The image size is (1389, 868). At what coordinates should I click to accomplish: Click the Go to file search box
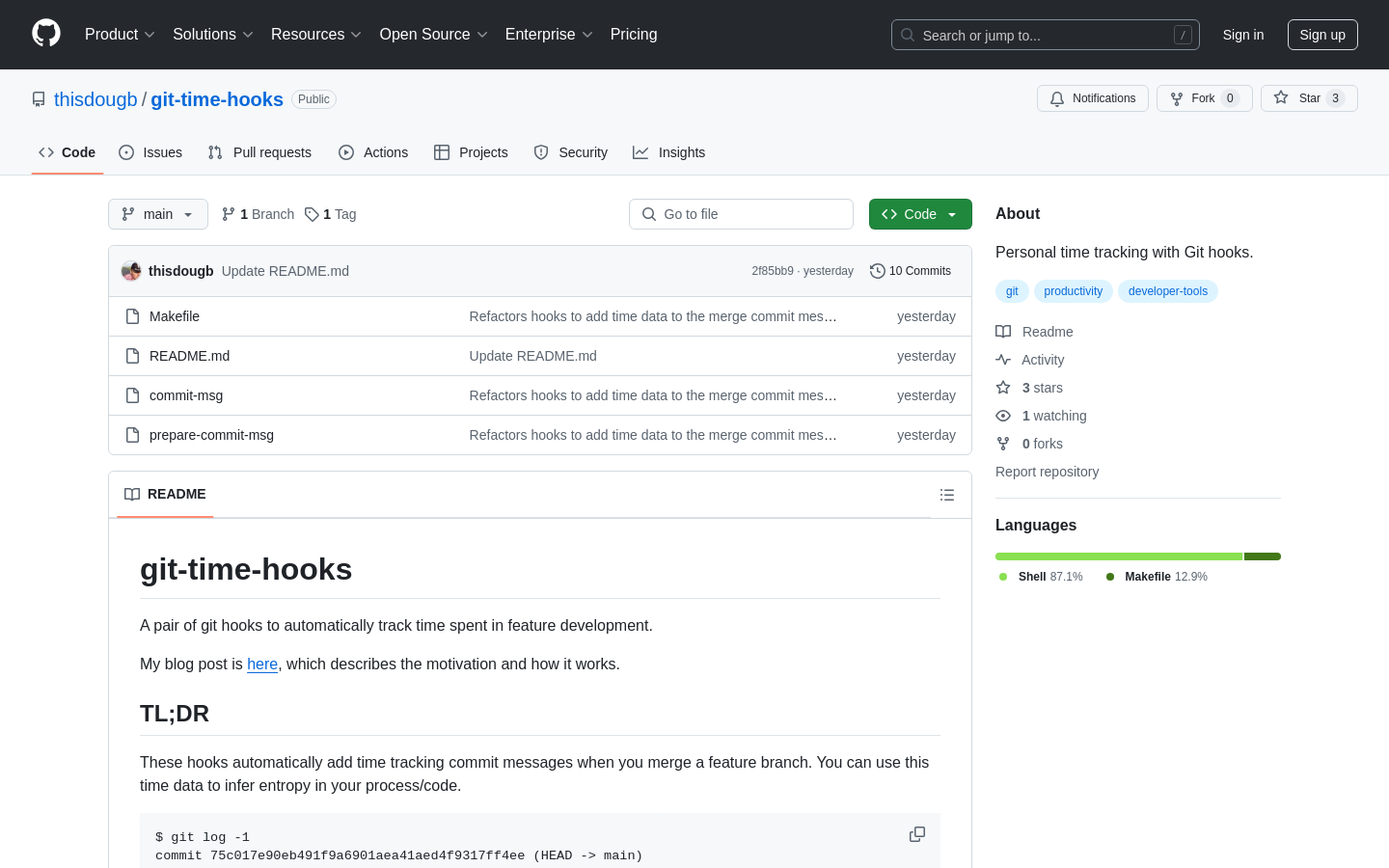(741, 214)
